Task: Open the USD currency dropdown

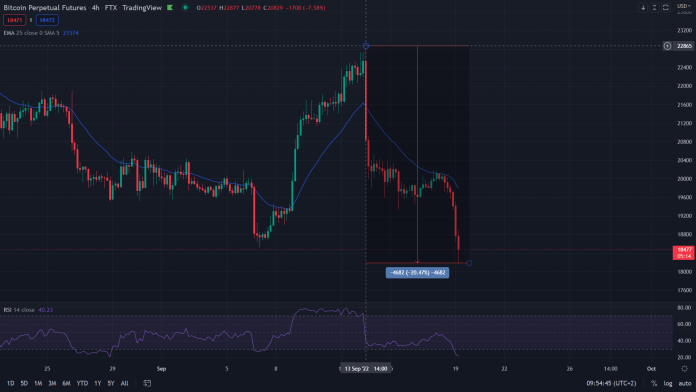Action: [x=684, y=6]
